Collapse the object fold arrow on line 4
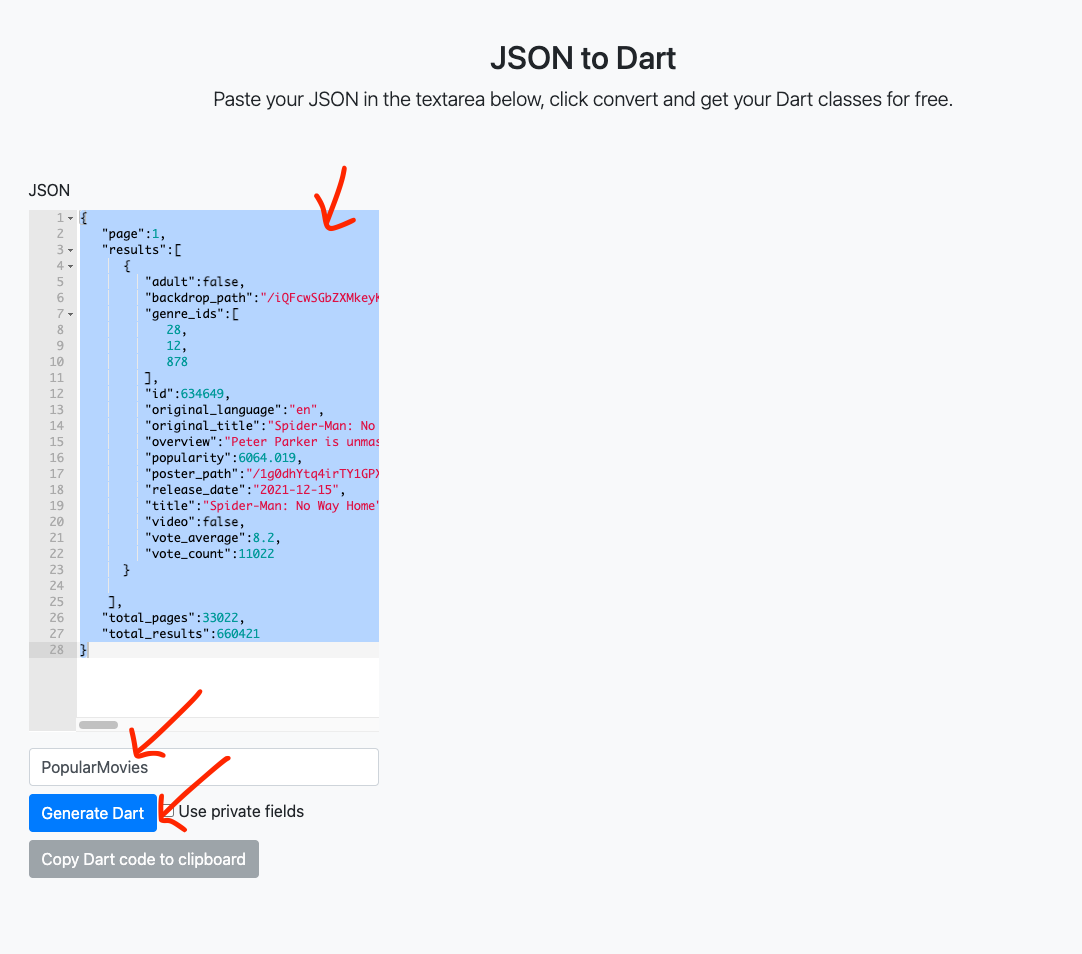1082x954 pixels. (x=70, y=266)
